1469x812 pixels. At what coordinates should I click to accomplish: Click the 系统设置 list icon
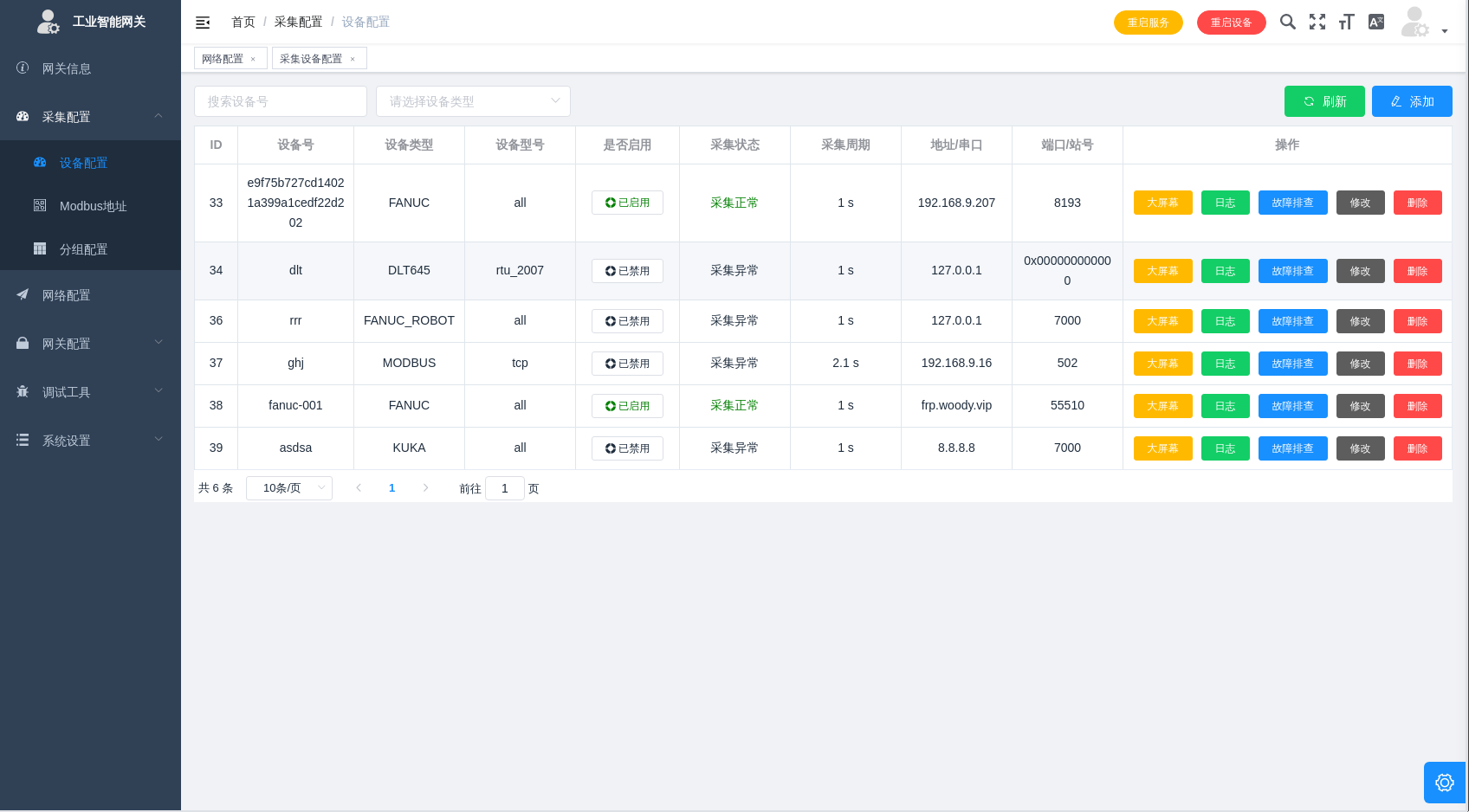click(x=23, y=440)
